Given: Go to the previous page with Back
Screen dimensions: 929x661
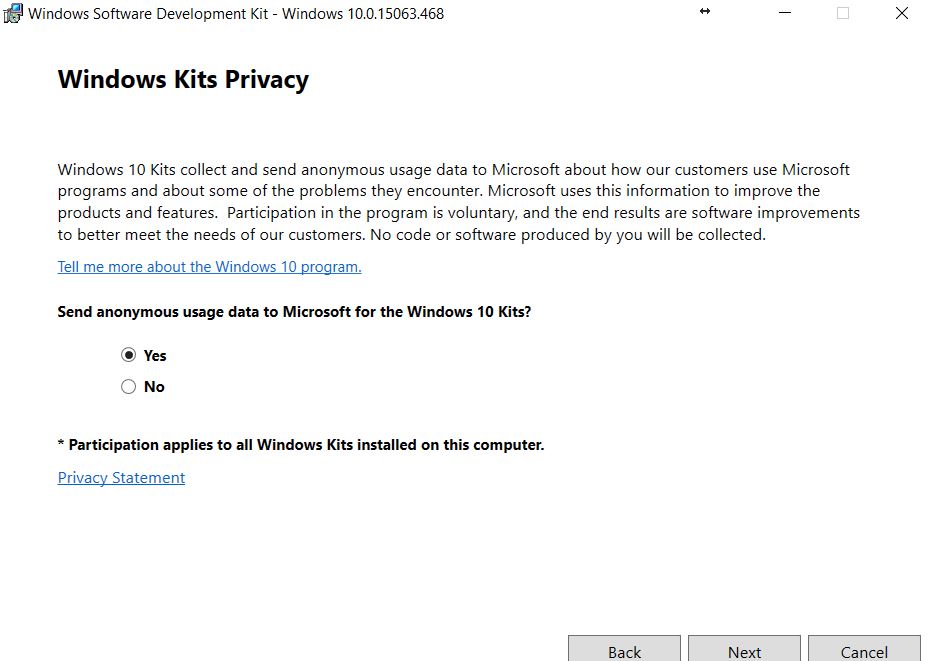Looking at the screenshot, I should 624,651.
